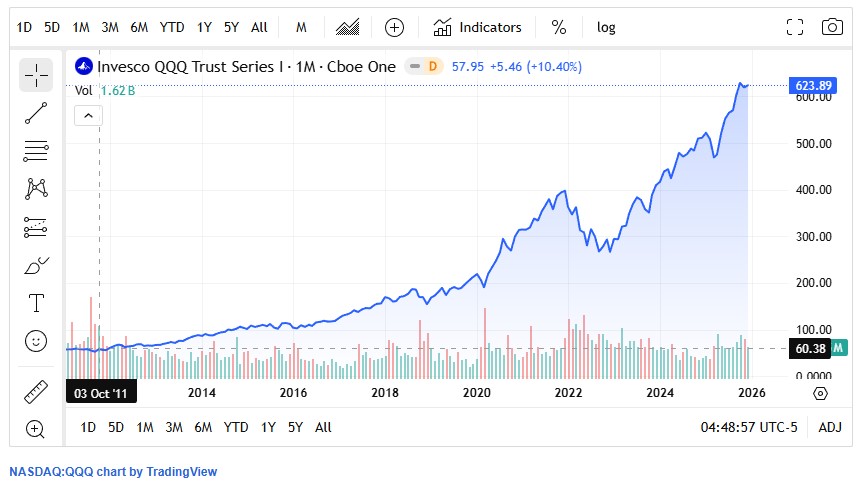860x486 pixels.
Task: Switch to the 5Y range in top bar
Action: [231, 27]
